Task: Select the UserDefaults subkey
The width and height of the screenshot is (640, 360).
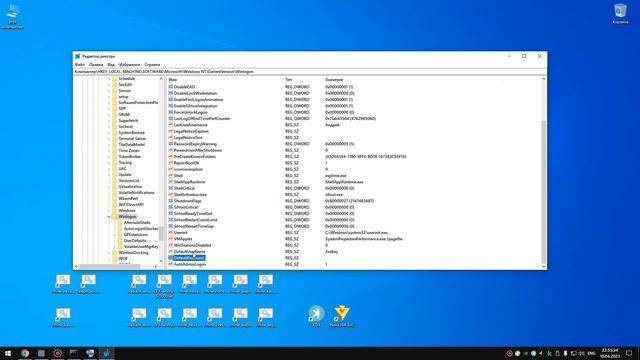Action: click(x=135, y=241)
